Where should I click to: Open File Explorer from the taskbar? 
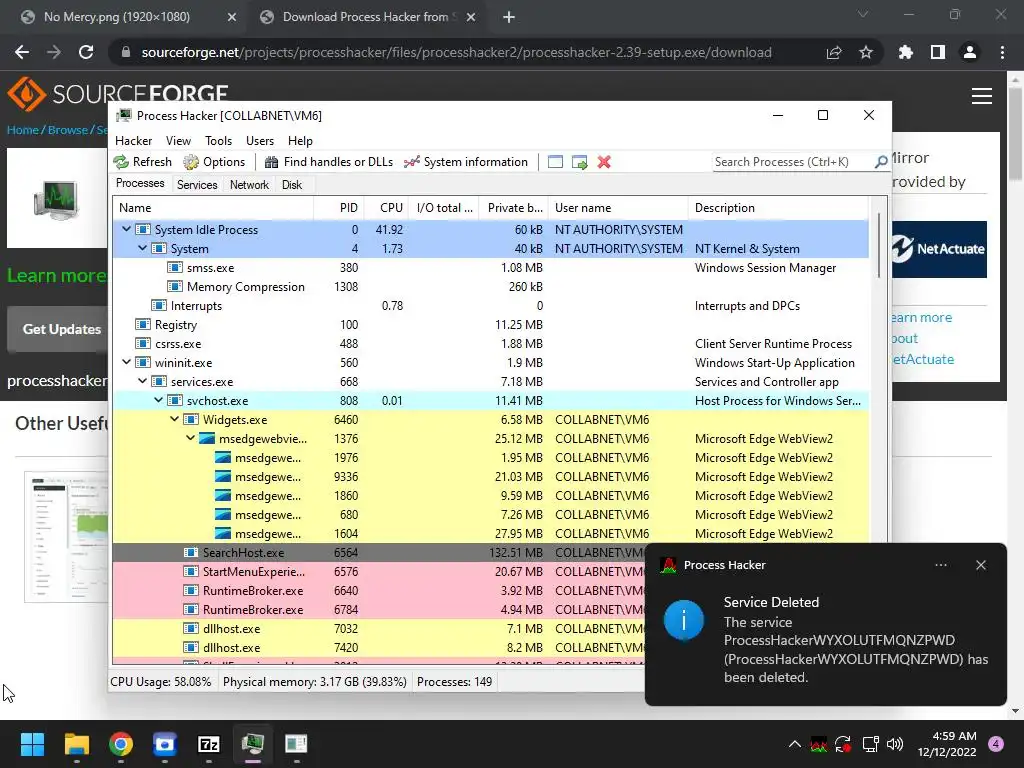point(76,744)
